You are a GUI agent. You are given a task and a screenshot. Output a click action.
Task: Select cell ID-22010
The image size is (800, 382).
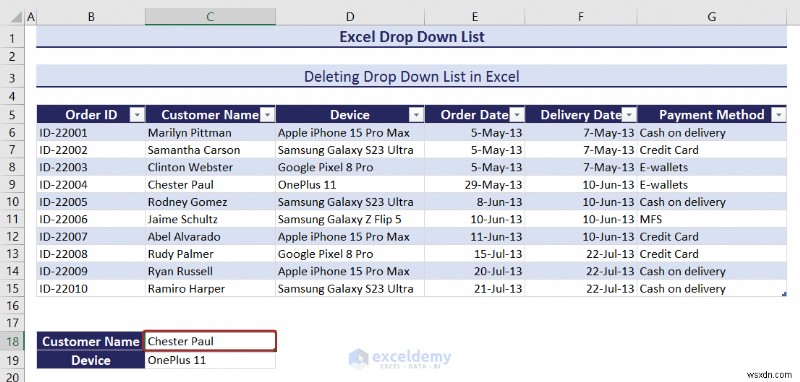91,289
